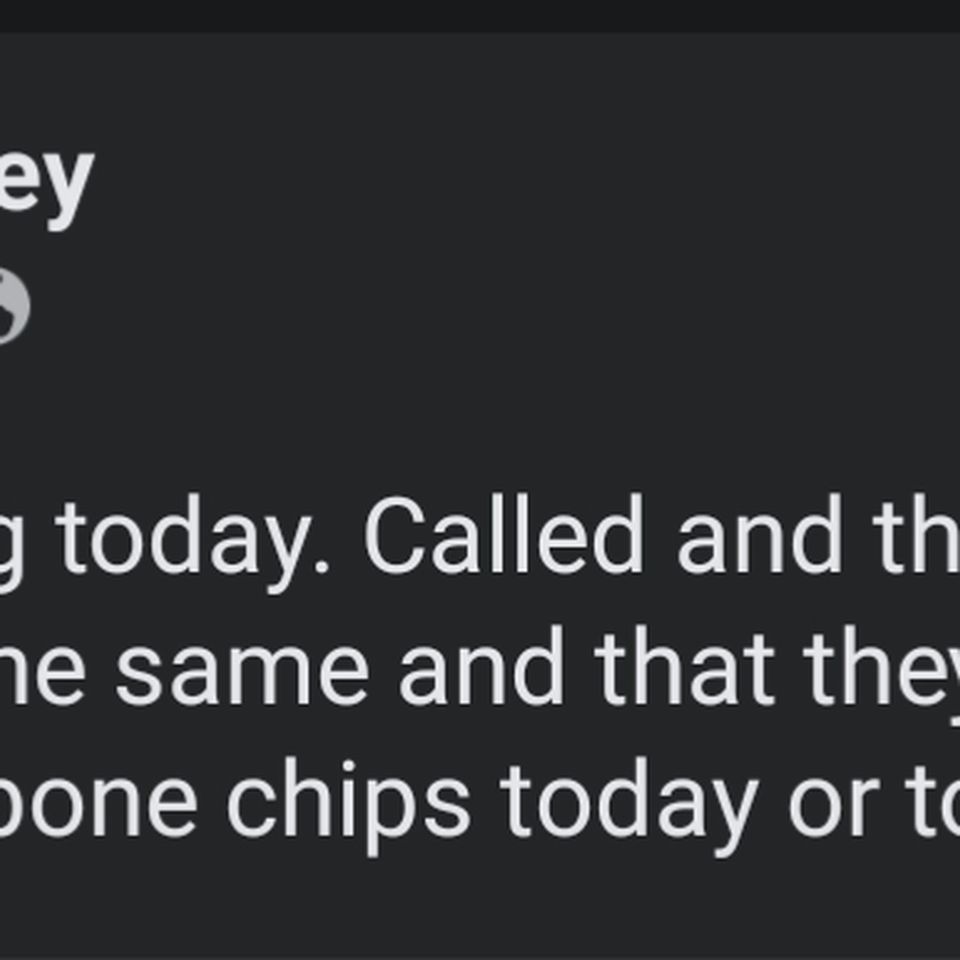The width and height of the screenshot is (960, 960).
Task: Click the partial word 'ne' before 'same'
Action: (x=43, y=674)
